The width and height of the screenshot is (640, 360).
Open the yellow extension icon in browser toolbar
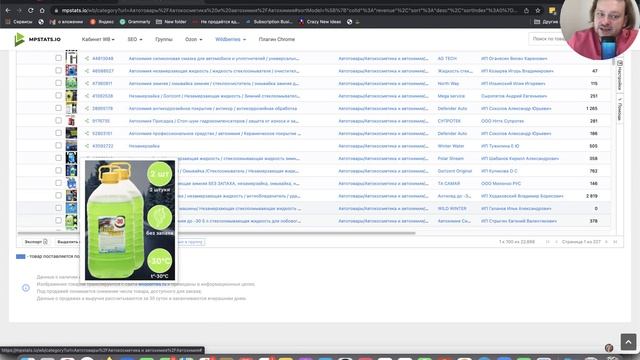[x=552, y=11]
